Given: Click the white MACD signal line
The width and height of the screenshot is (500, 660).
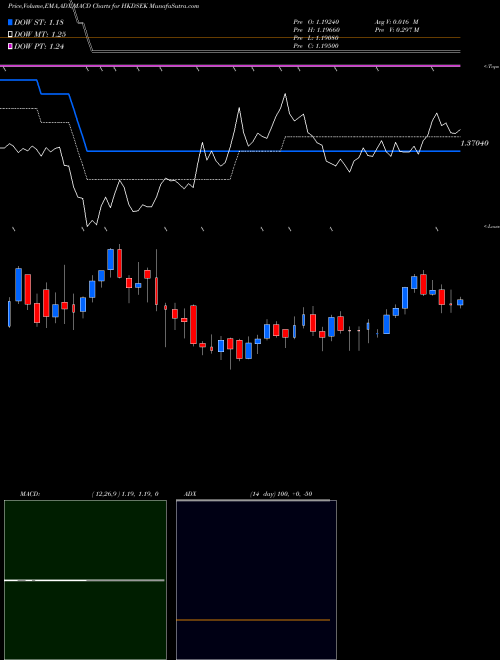Looking at the screenshot, I should point(84,580).
